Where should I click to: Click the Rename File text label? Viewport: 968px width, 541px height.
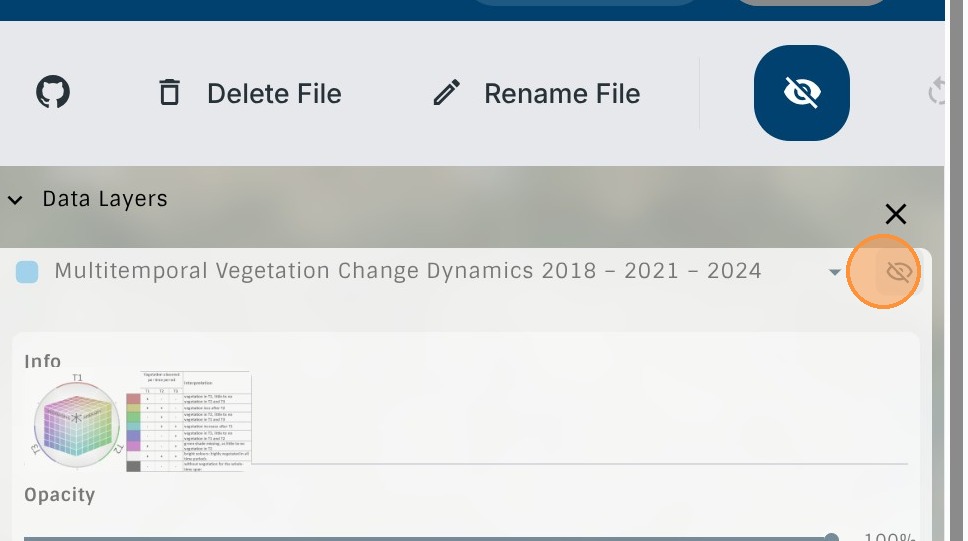[x=562, y=94]
